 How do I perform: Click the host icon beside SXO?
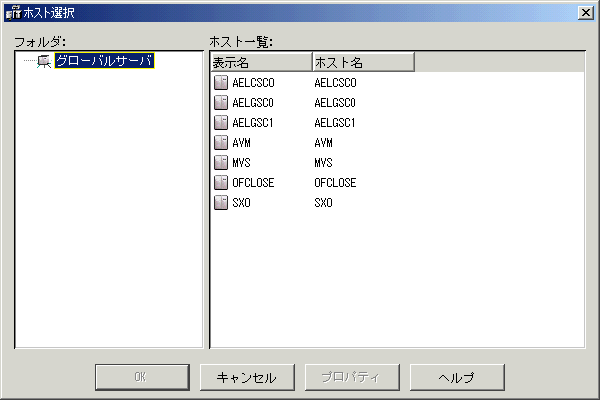(221, 202)
